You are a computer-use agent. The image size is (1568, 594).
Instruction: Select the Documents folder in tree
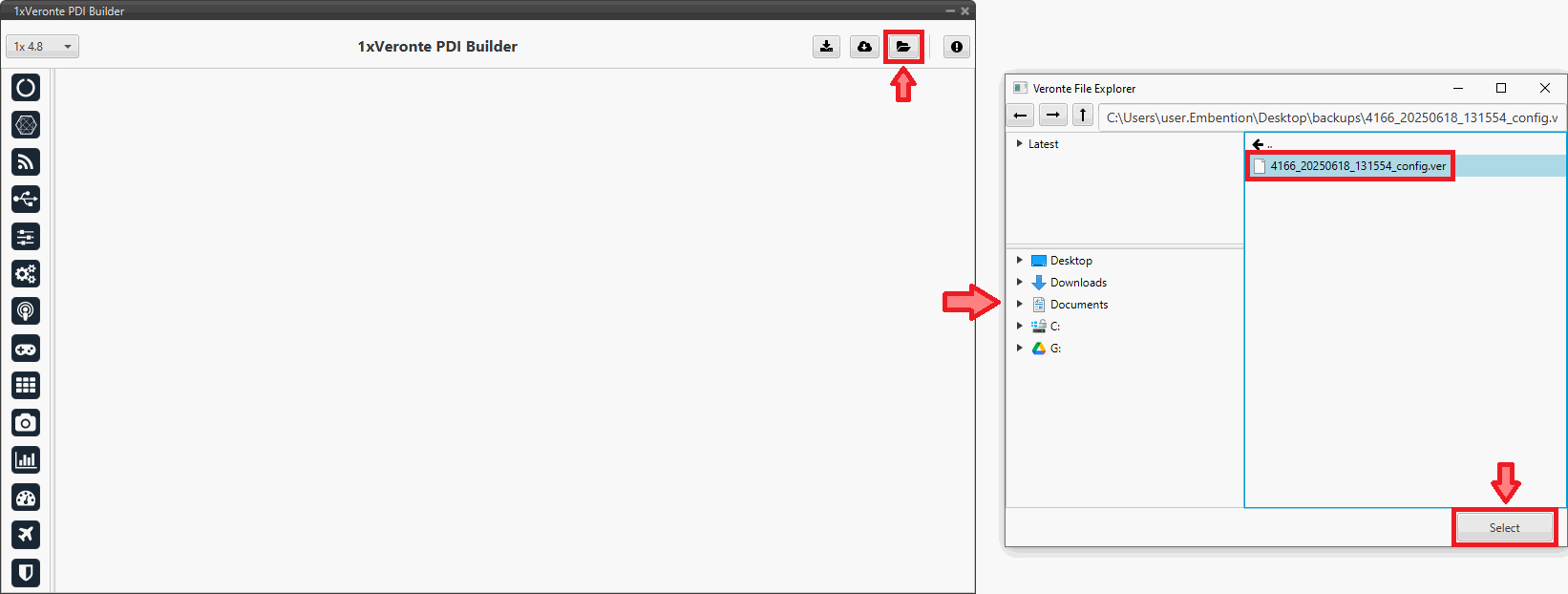point(1078,305)
